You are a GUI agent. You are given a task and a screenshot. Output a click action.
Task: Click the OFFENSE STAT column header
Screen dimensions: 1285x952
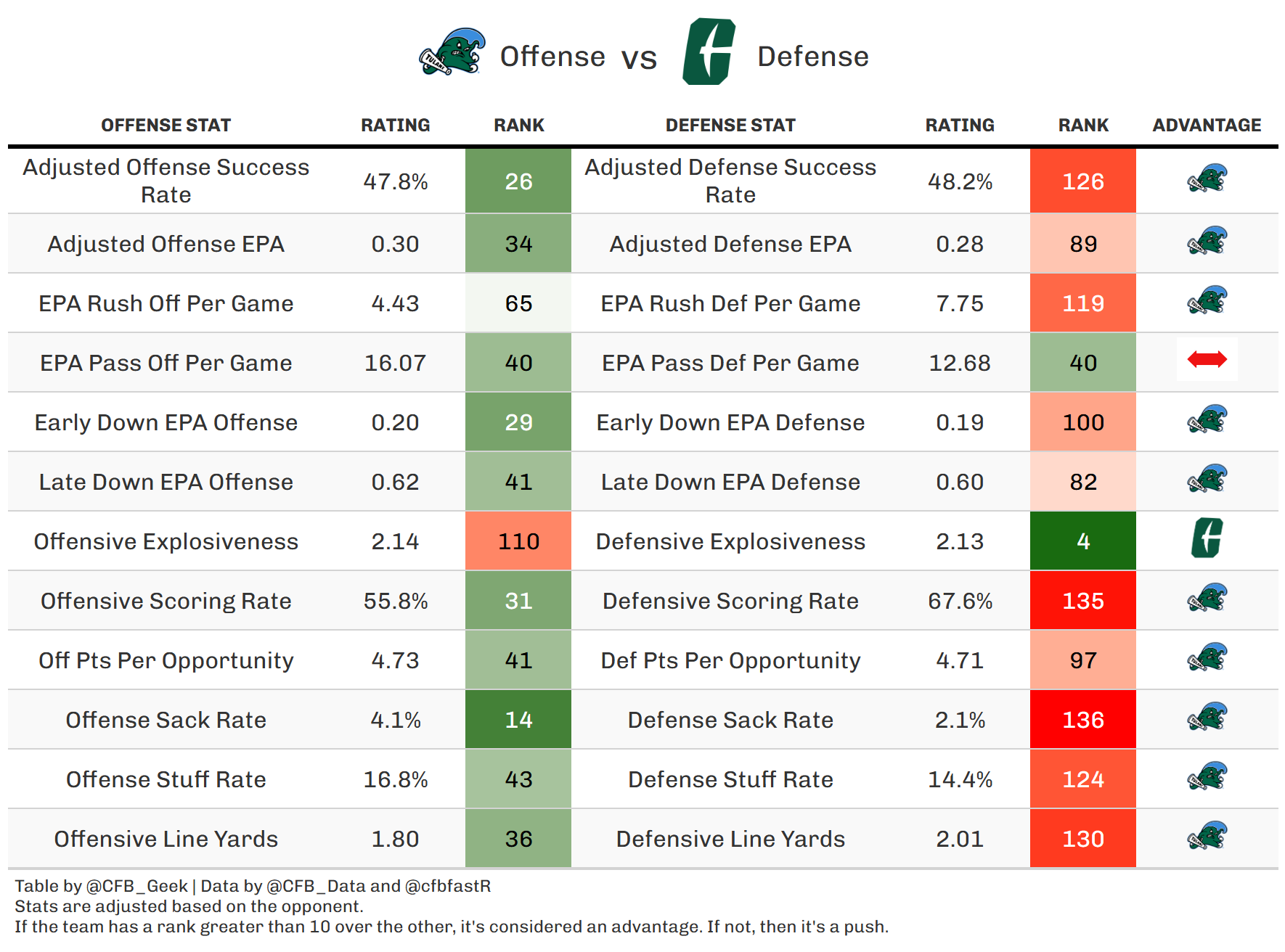pos(166,126)
